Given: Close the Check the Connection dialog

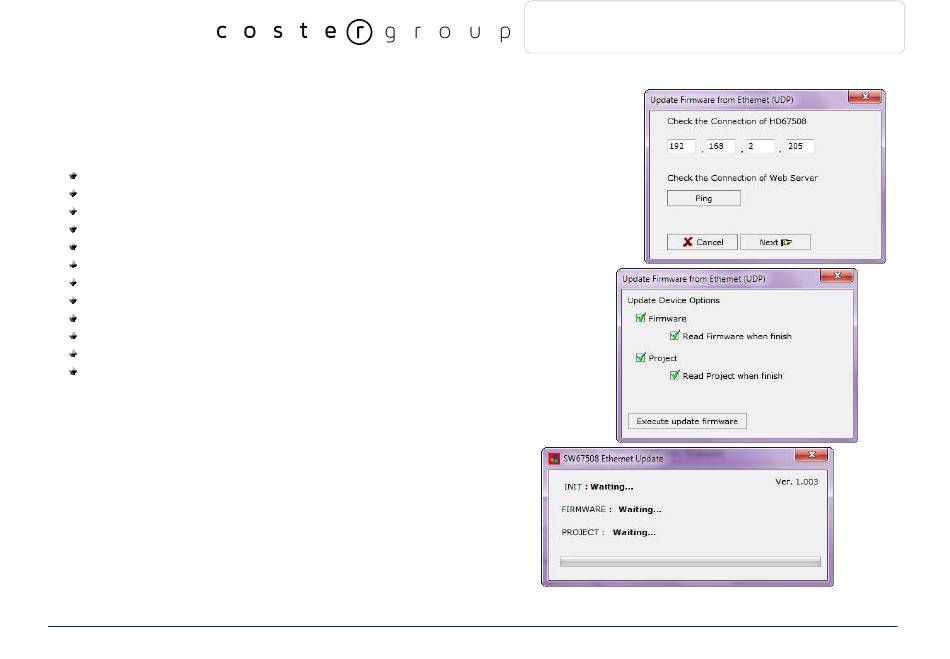Looking at the screenshot, I should [x=864, y=98].
